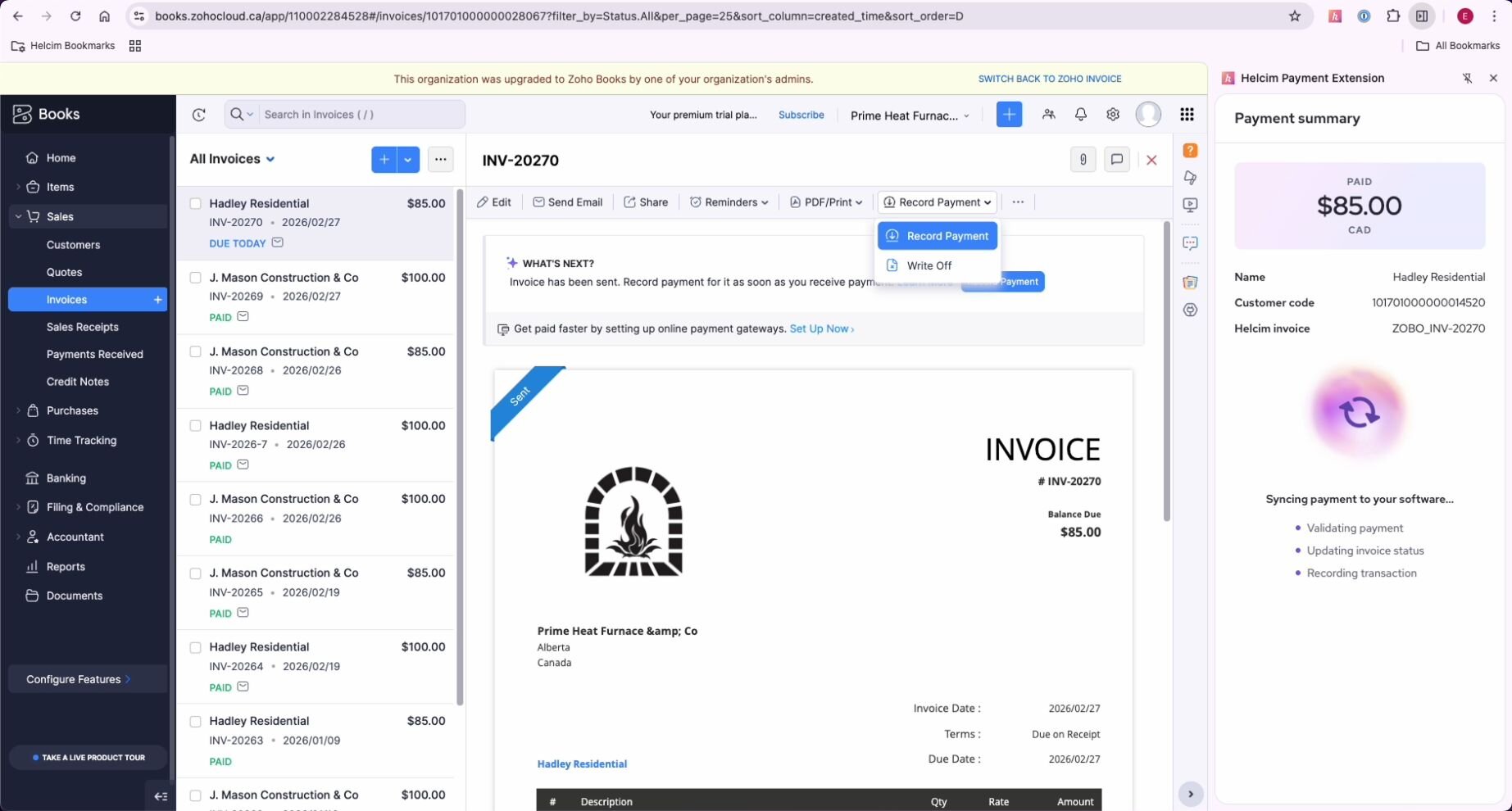Click the attachment paperclip icon for INV-20270
The width and height of the screenshot is (1512, 811).
pos(1083,160)
